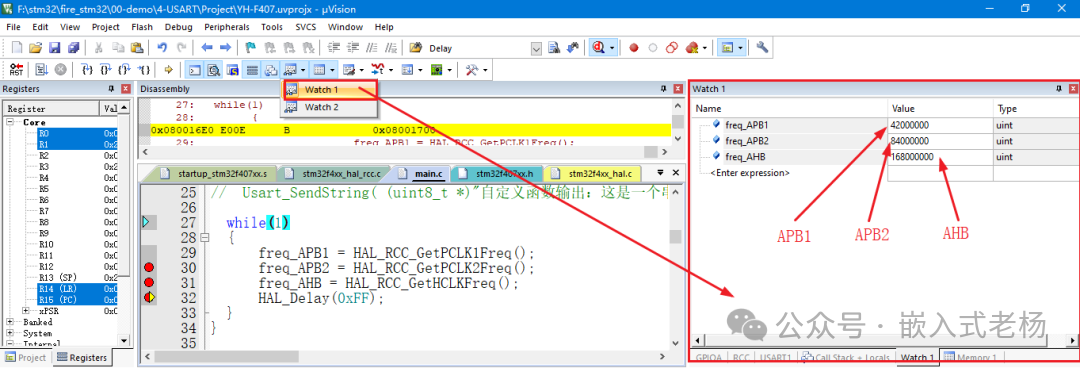Toggle the Disassembly Window icon
This screenshot has height=368, width=1080.
click(x=214, y=70)
